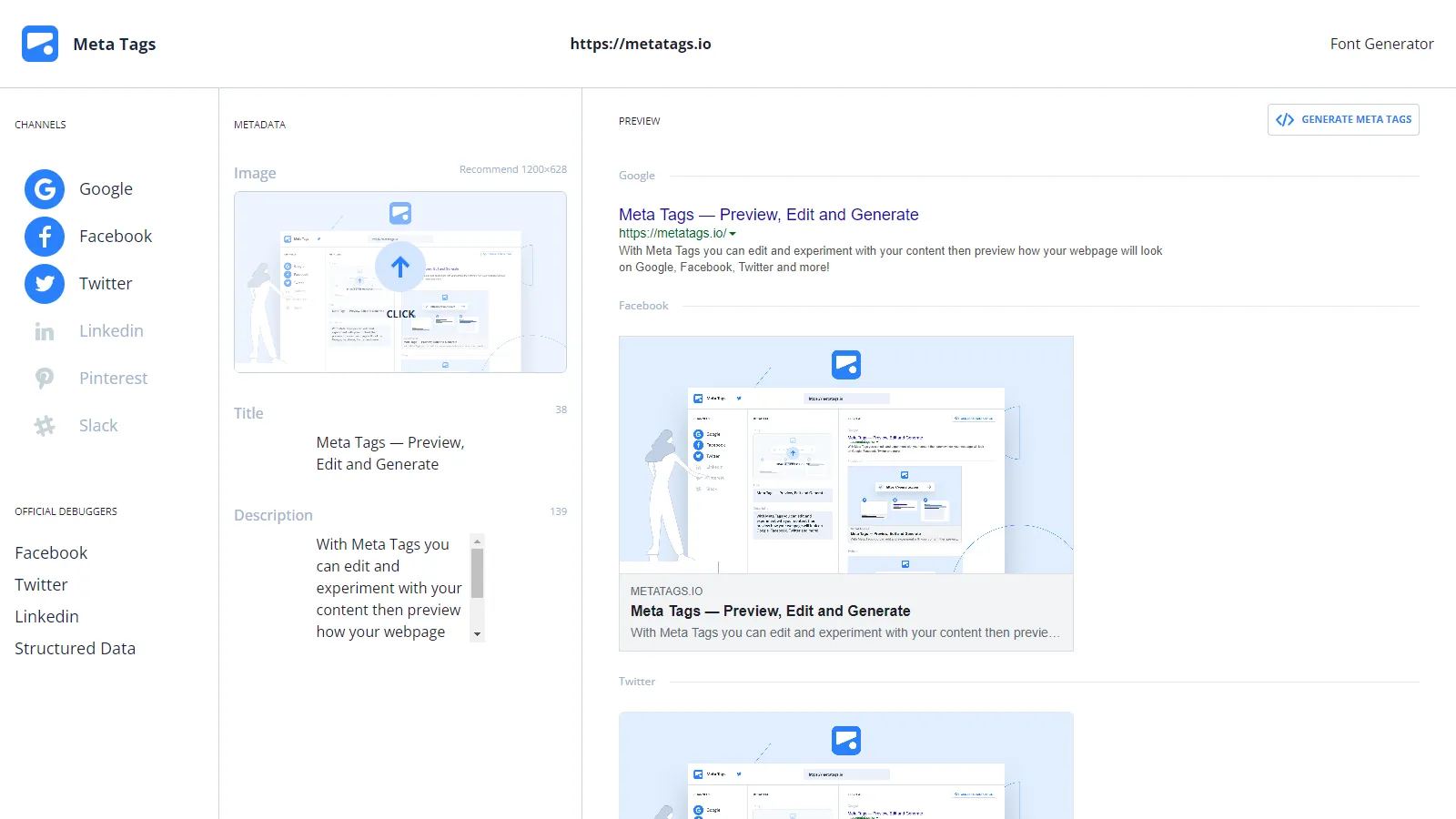Open the Structured Data debugger

pos(76,648)
